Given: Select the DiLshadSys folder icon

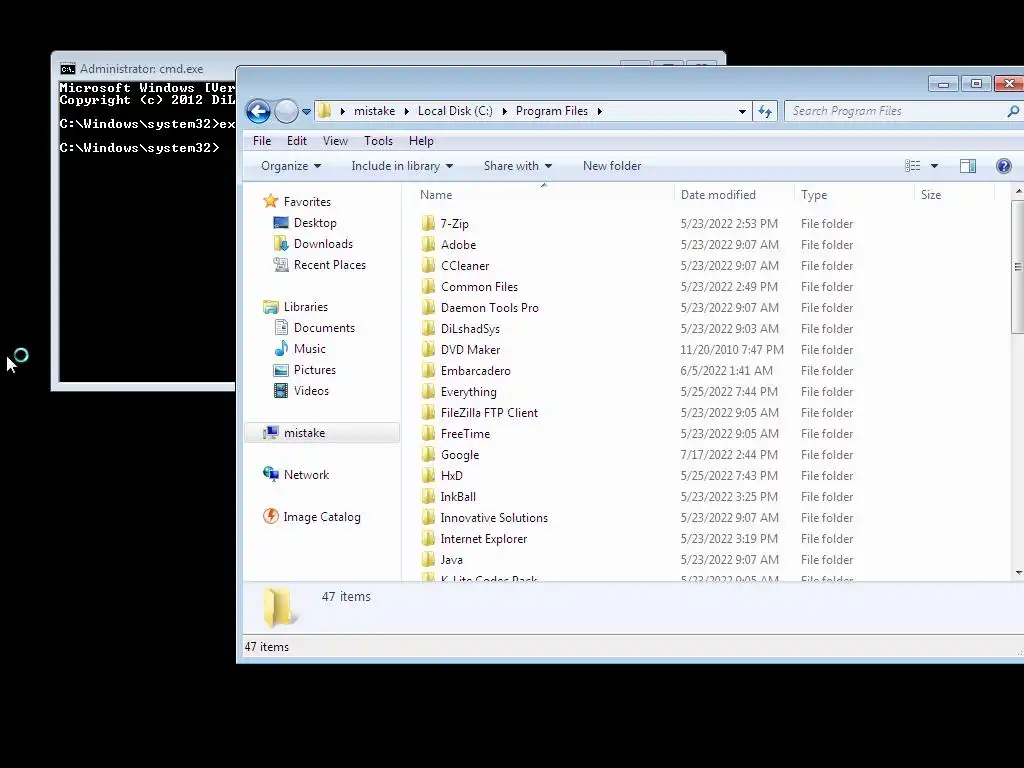Looking at the screenshot, I should pos(428,328).
